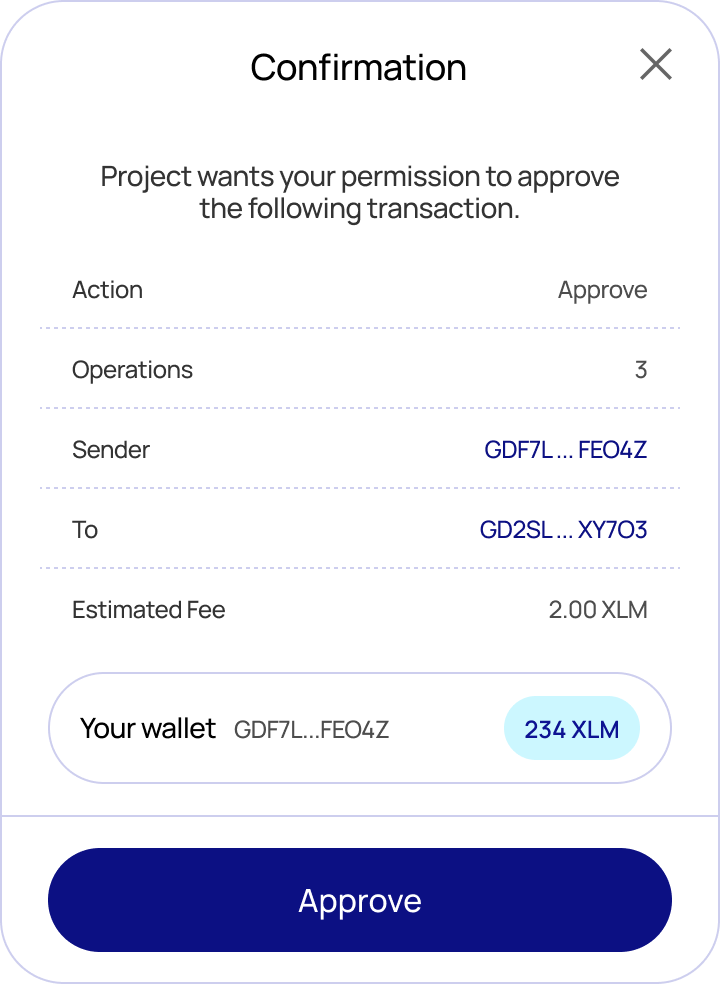
Task: Click the To row label
Action: (85, 530)
